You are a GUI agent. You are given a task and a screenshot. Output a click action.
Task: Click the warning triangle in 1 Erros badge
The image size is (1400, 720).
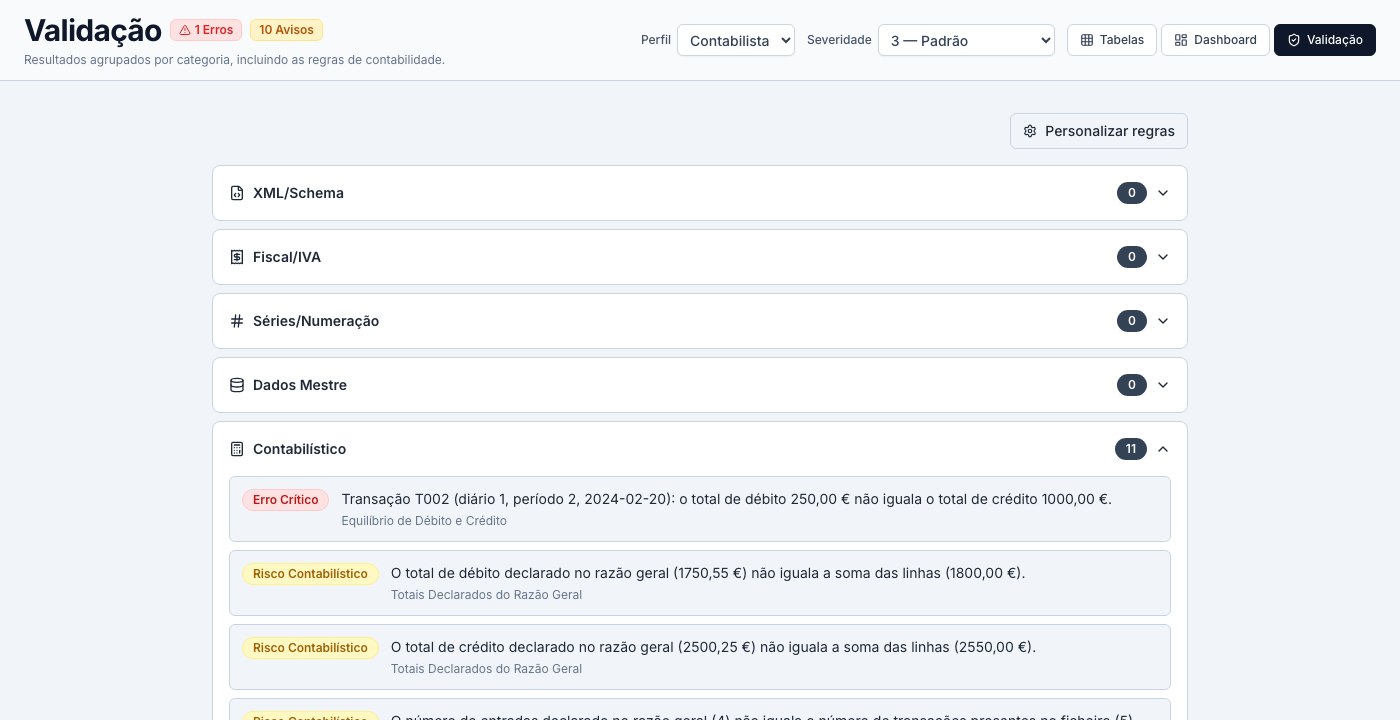(x=185, y=30)
